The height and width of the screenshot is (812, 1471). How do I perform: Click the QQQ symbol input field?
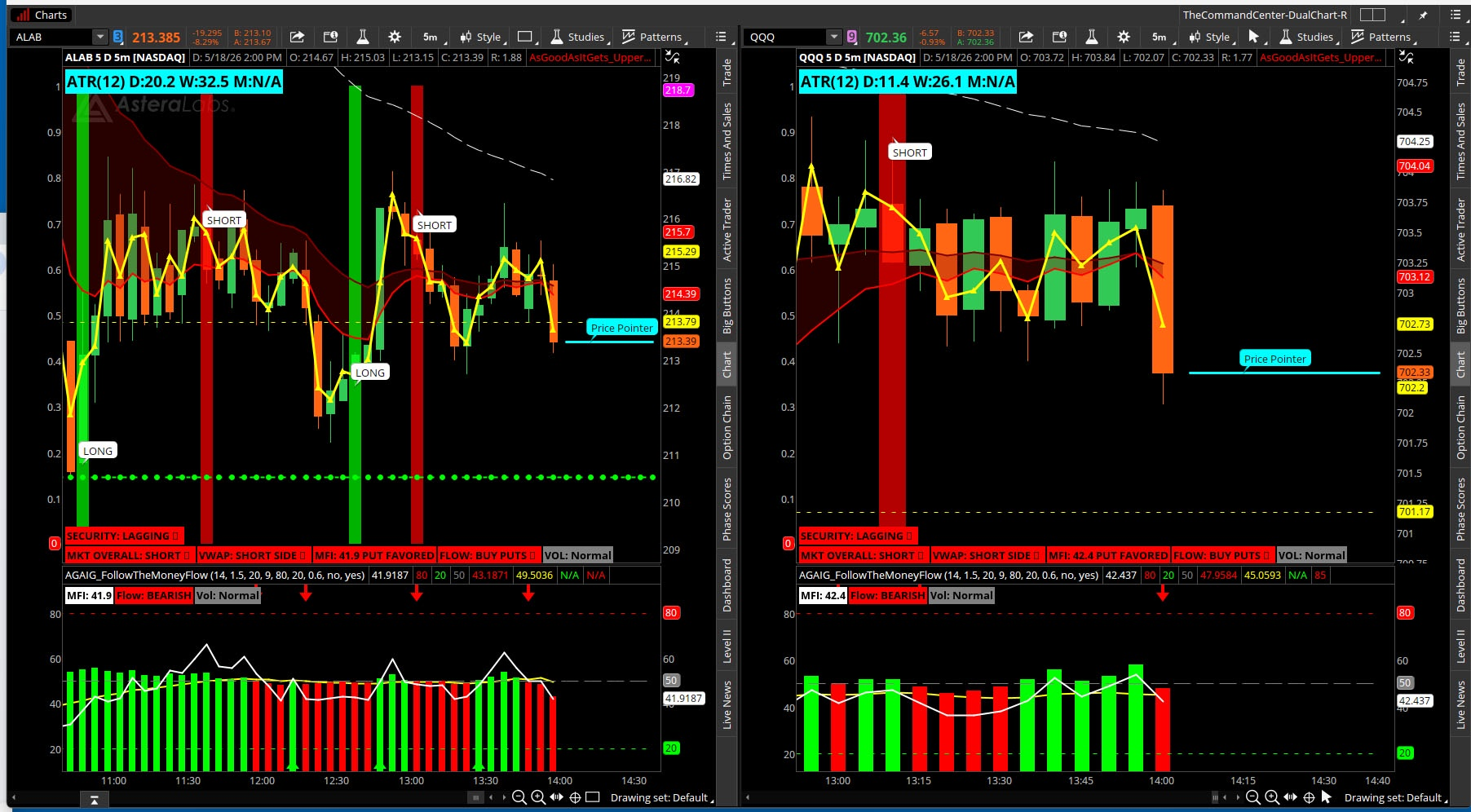pyautogui.click(x=786, y=37)
